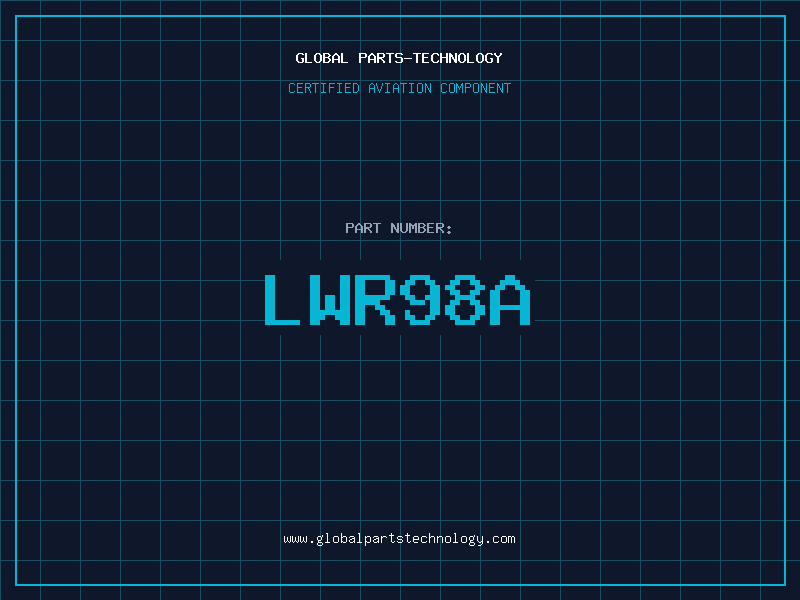
Task: Select the part number LWR98A
Action: tap(398, 300)
